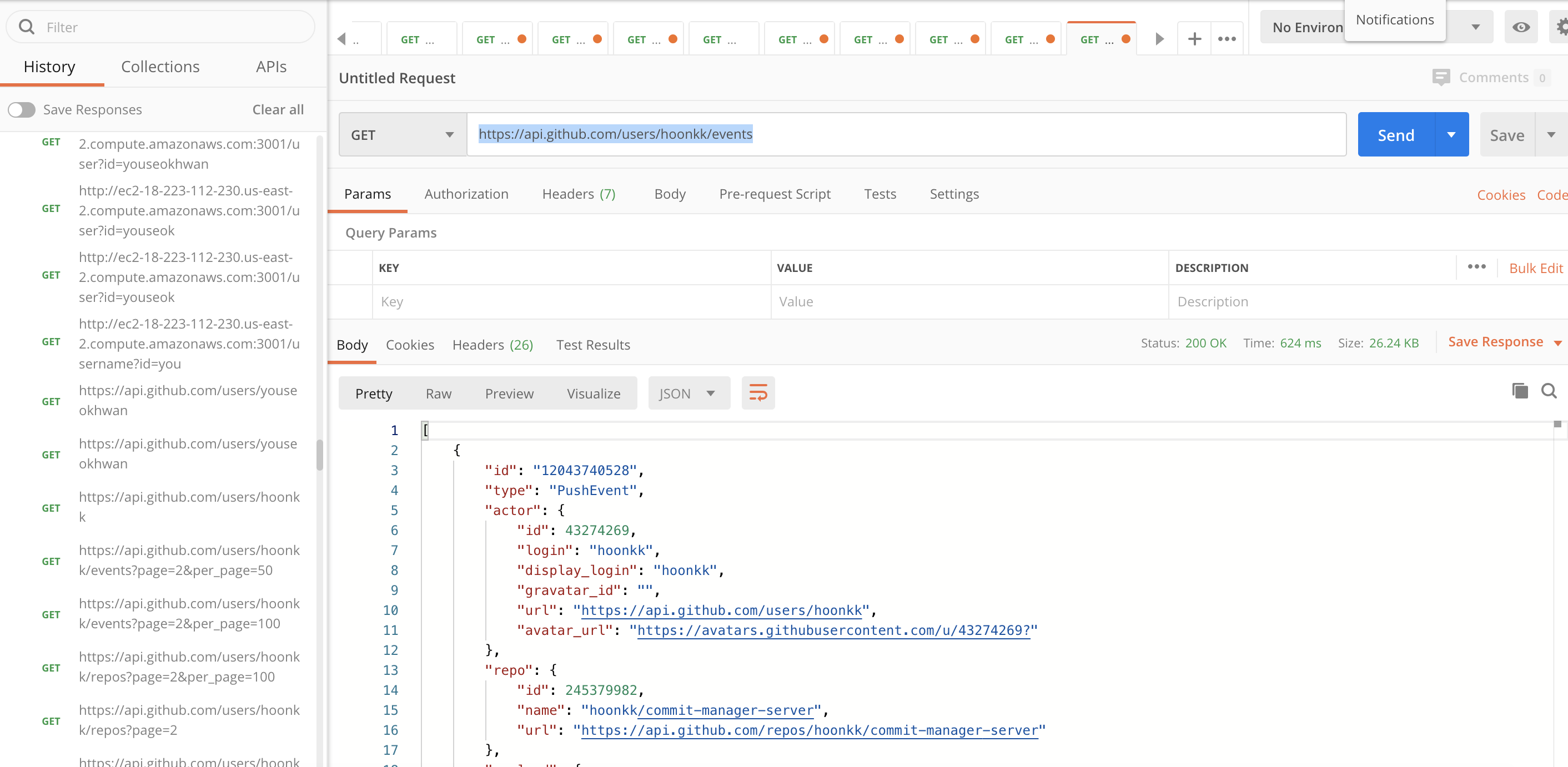Switch to the Collections sidebar tab

[160, 67]
